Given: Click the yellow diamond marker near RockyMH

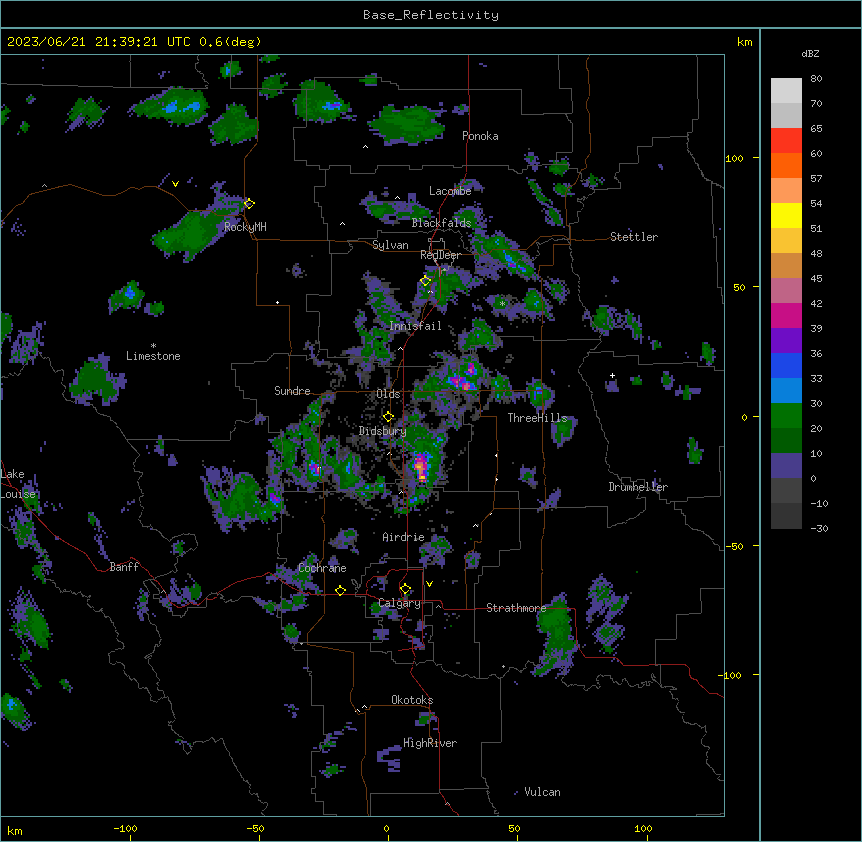Looking at the screenshot, I should tap(249, 203).
